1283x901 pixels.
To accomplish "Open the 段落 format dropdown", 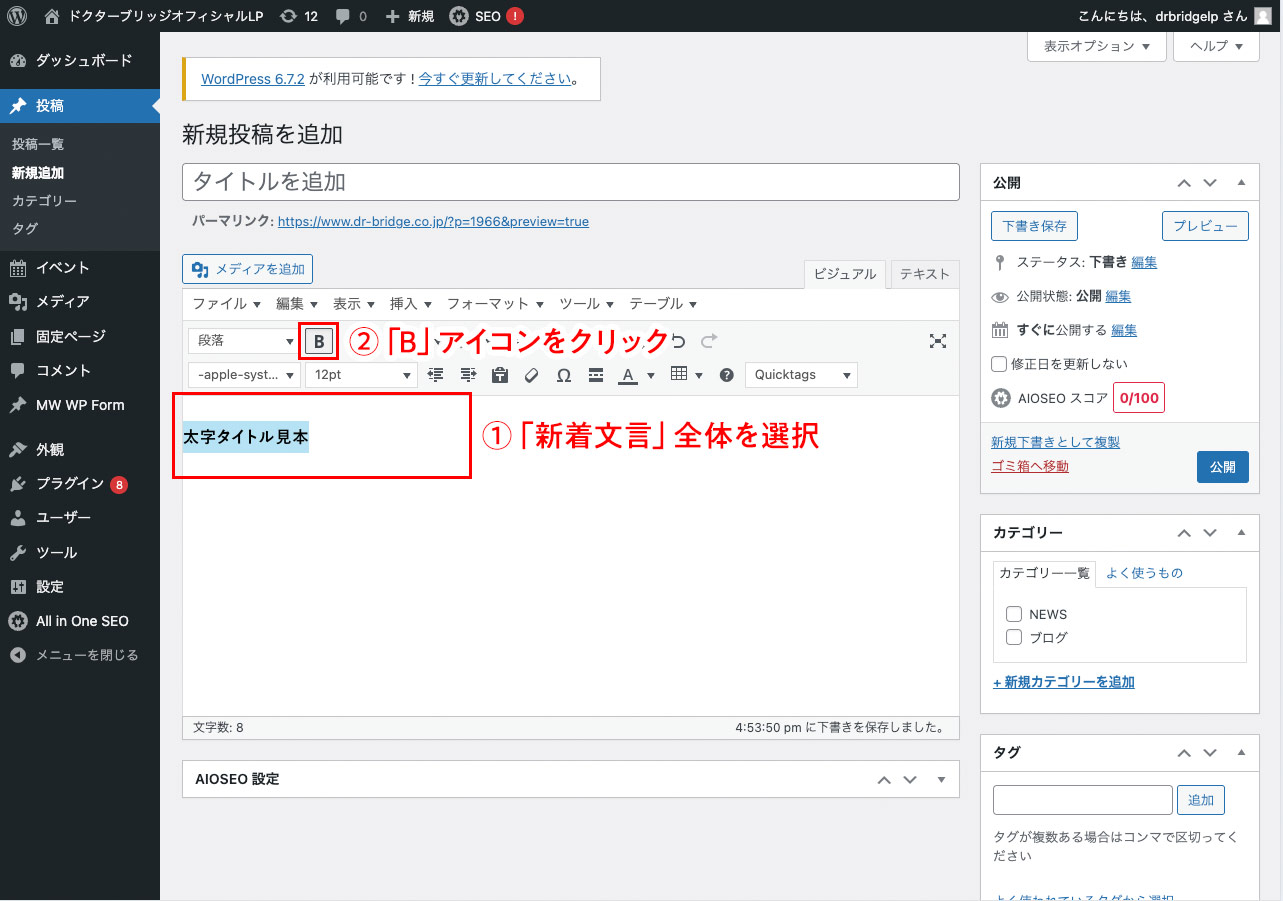I will pyautogui.click(x=243, y=341).
